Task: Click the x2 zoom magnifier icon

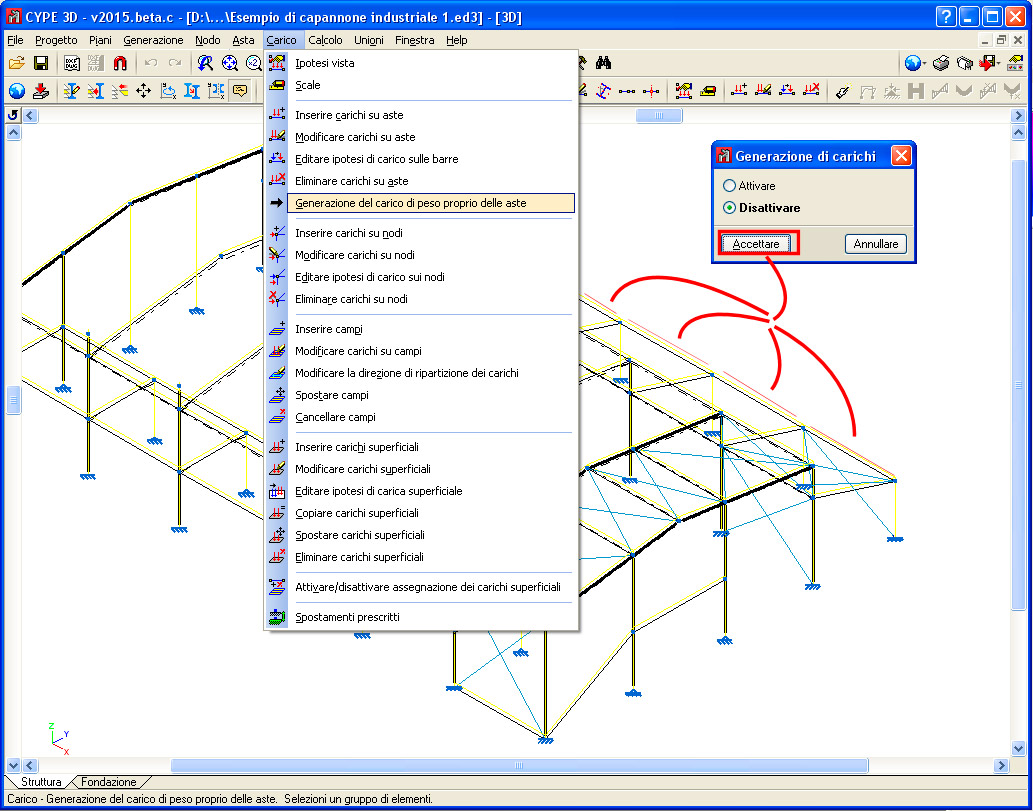Action: click(254, 63)
